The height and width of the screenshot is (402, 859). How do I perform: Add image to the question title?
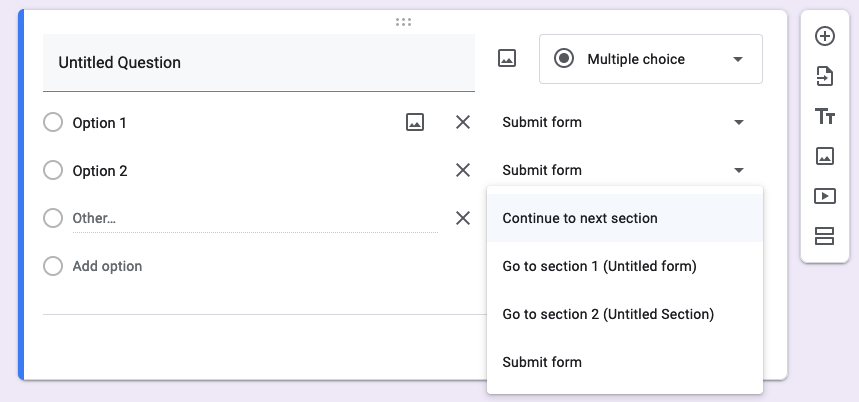point(507,59)
